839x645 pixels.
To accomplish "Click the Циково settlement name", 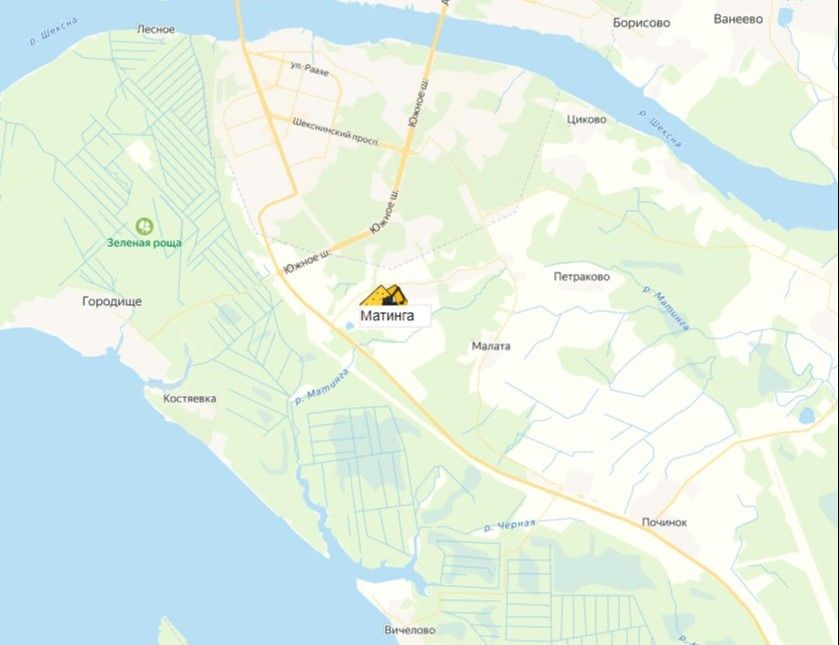I will pos(586,119).
